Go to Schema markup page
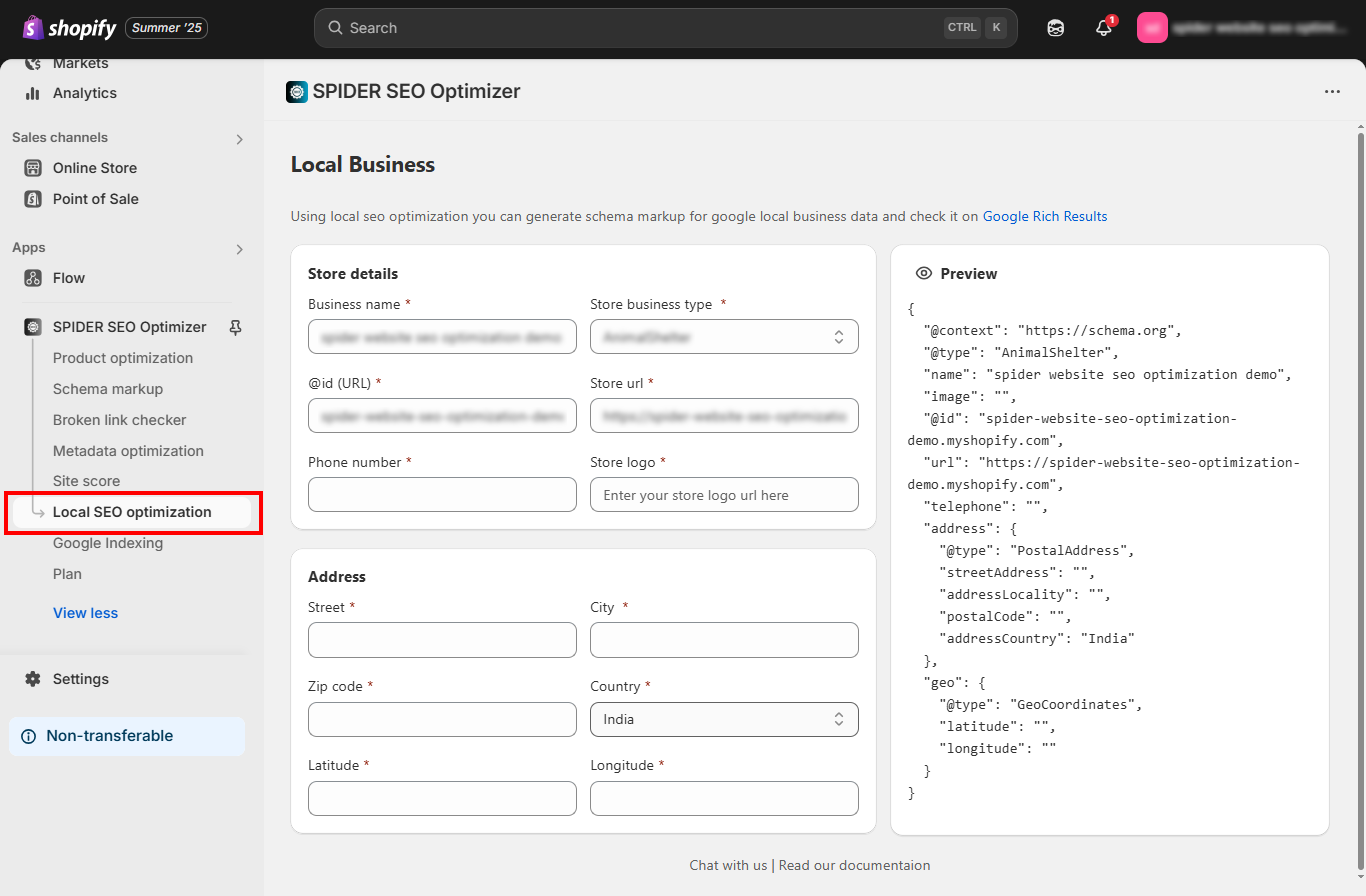This screenshot has height=896, width=1366. (107, 389)
